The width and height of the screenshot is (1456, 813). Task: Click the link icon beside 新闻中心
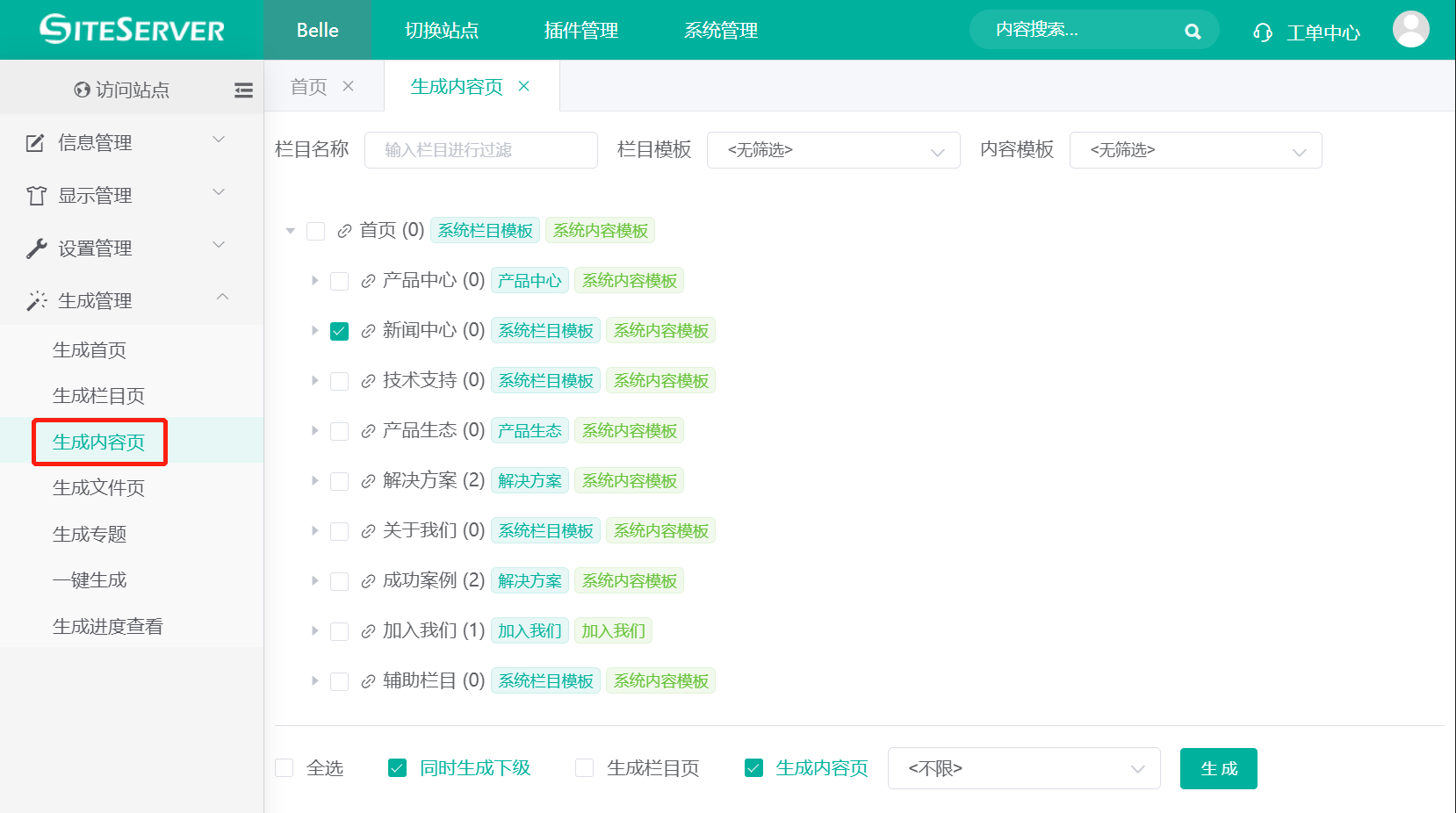point(368,331)
